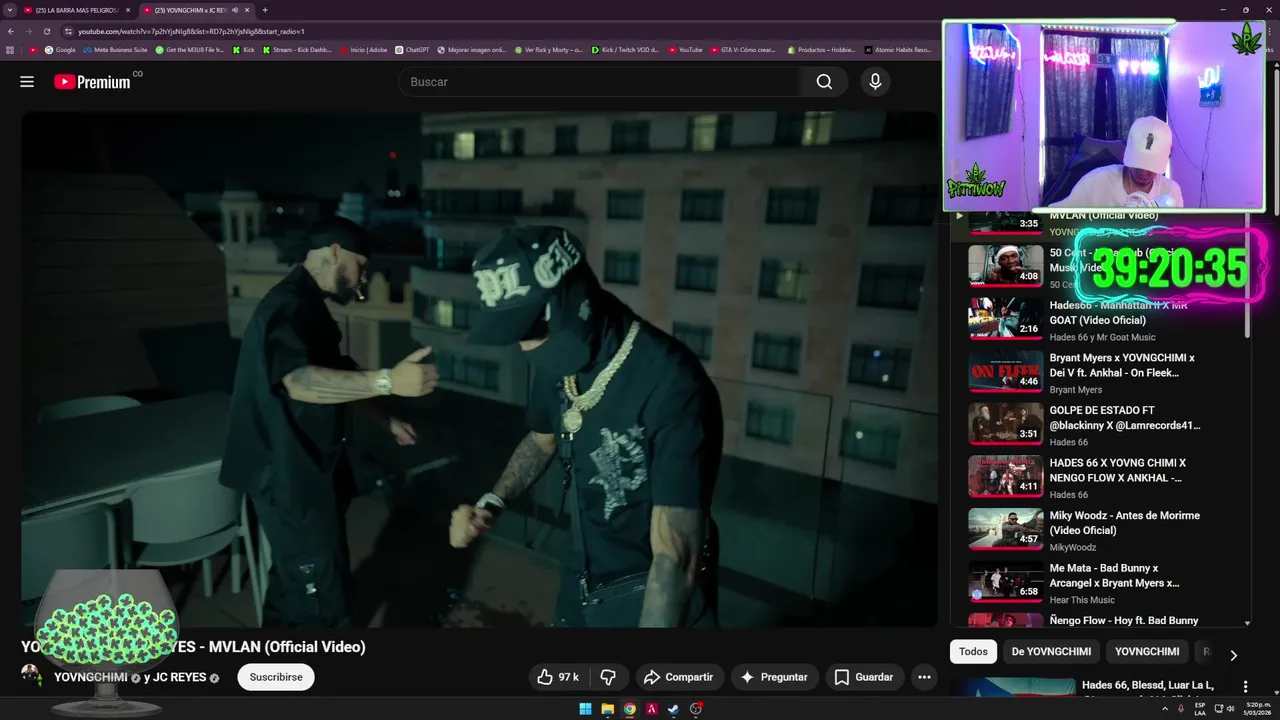
Task: Open the apps grid in bookmarks bar
Action: click(10, 49)
